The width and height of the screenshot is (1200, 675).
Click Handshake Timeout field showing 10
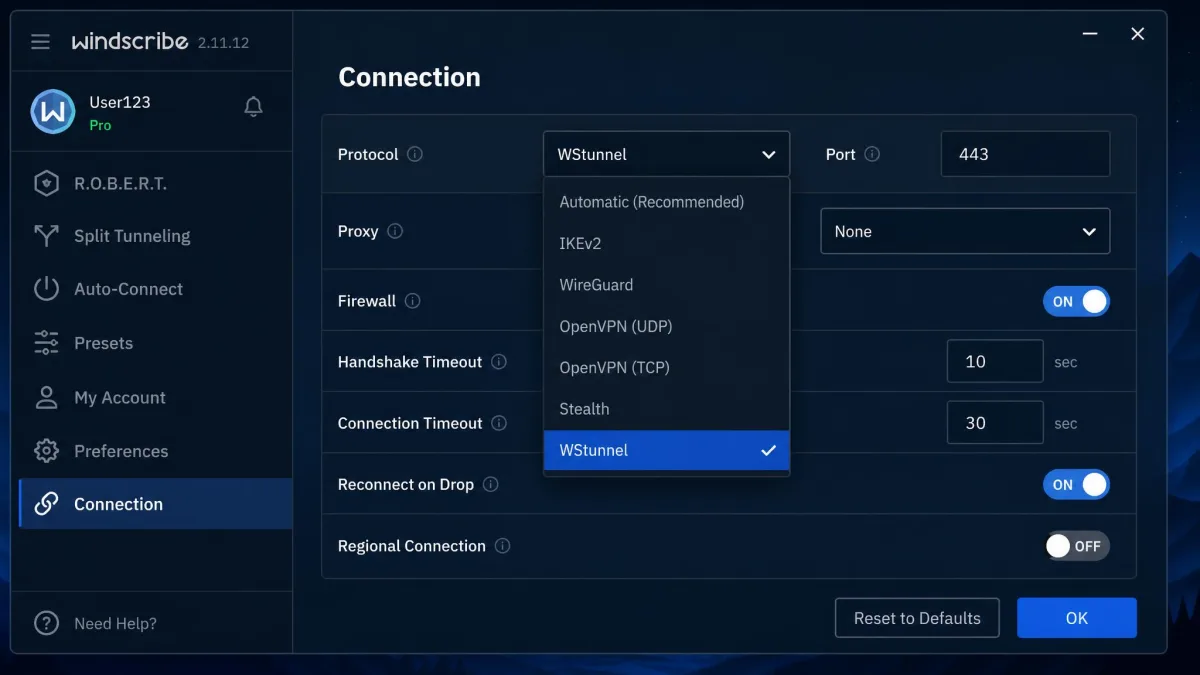pos(995,362)
